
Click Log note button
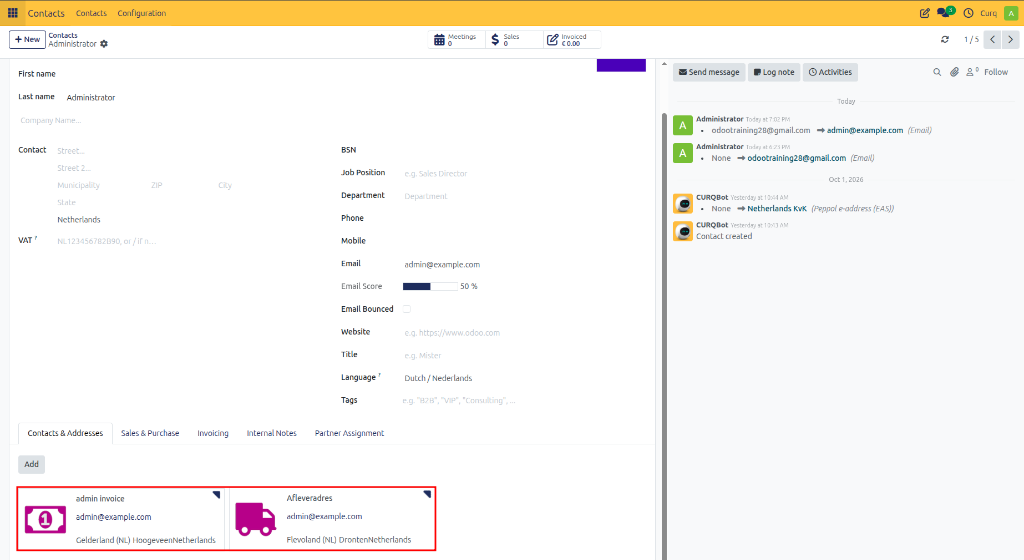[774, 72]
